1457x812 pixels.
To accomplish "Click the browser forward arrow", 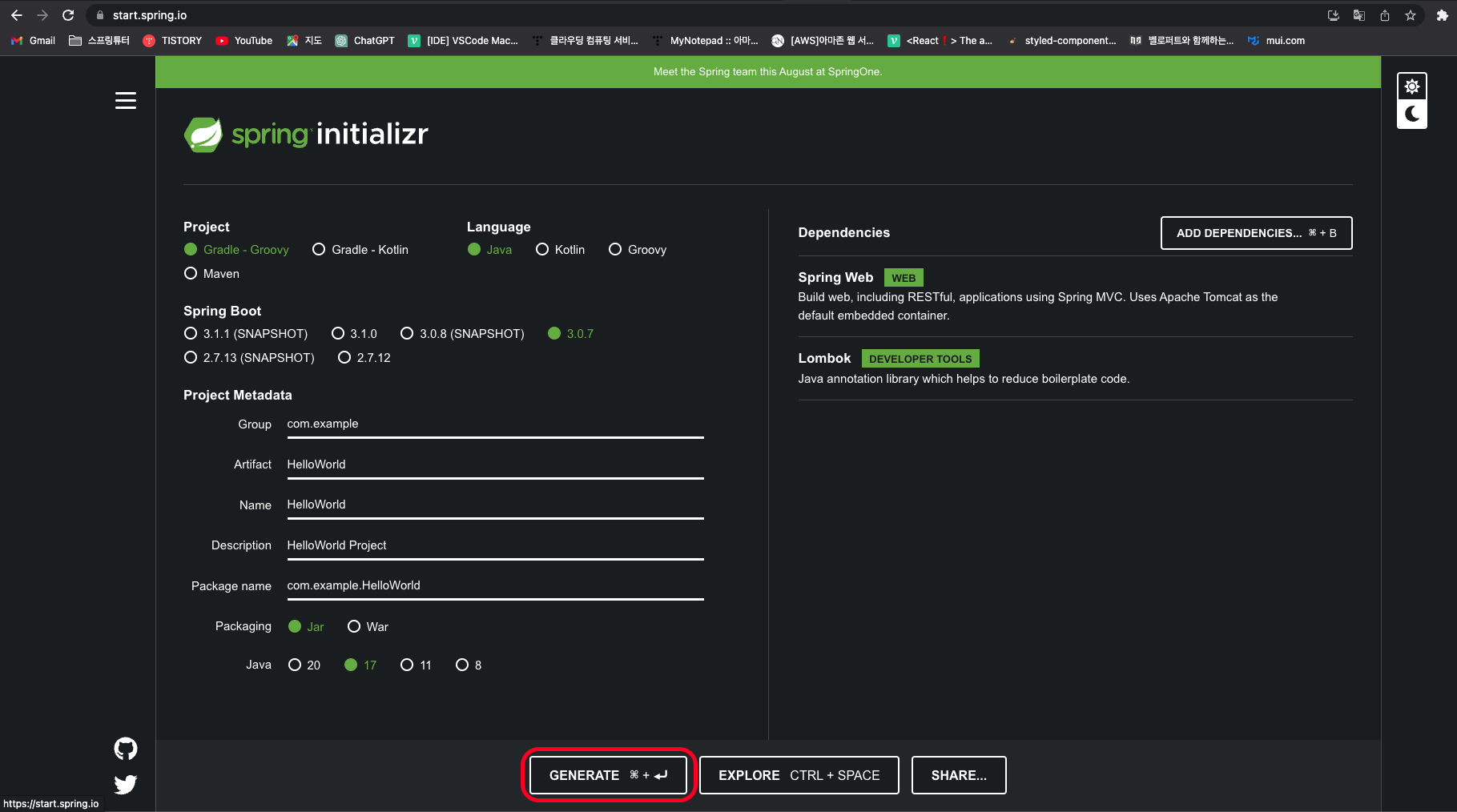I will pyautogui.click(x=42, y=15).
